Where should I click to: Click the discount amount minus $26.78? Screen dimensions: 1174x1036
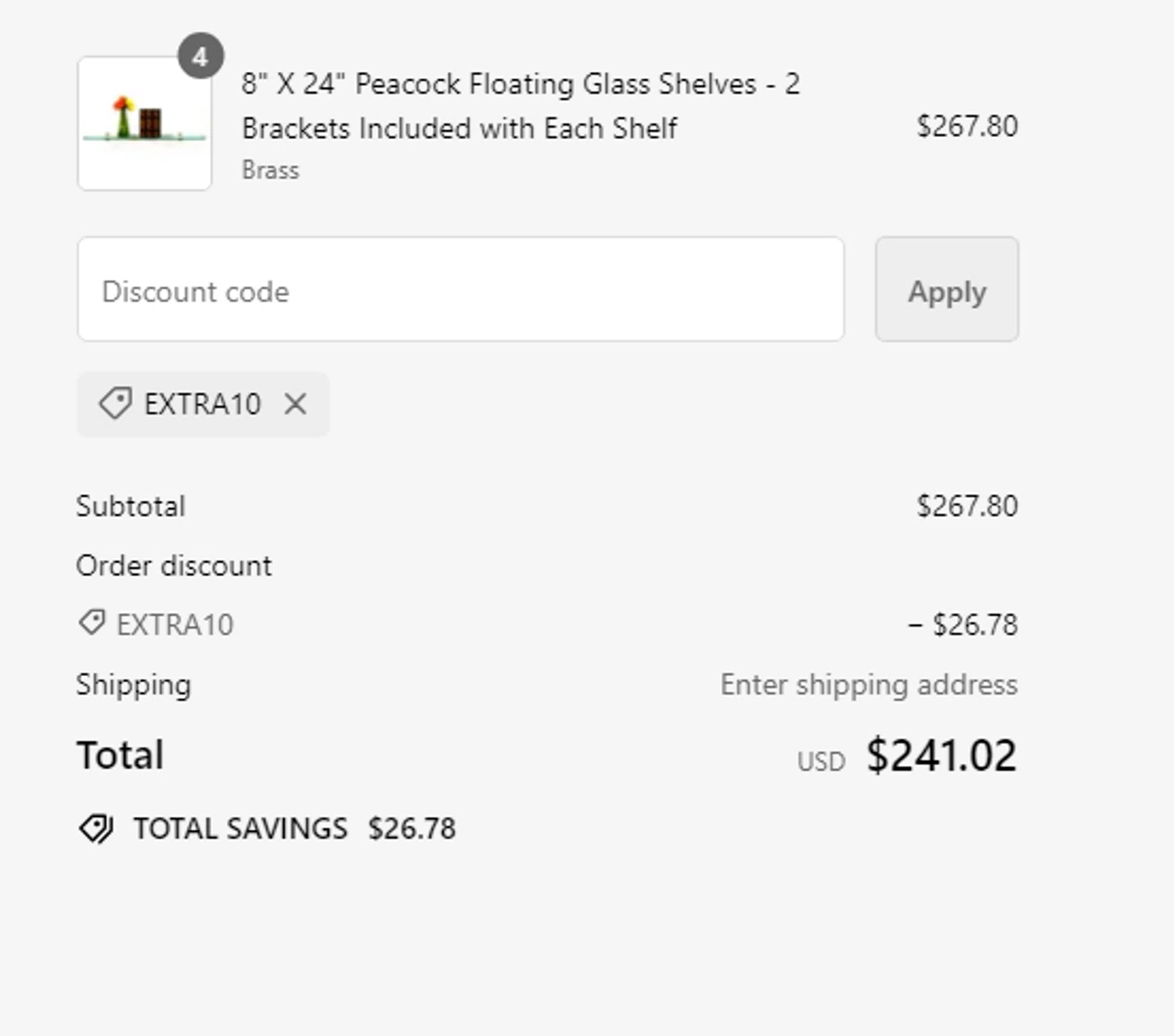point(963,624)
